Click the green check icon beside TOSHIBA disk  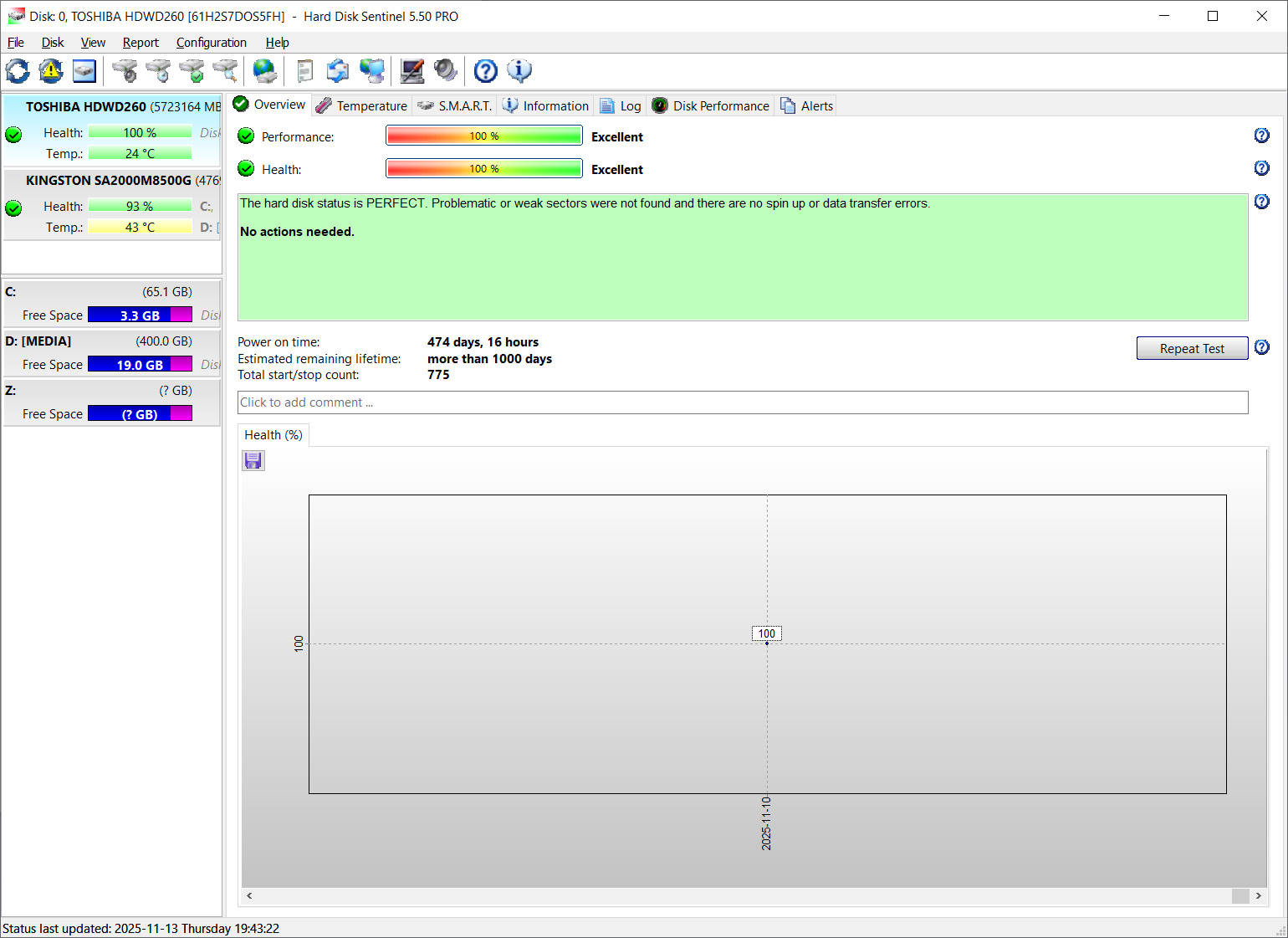[13, 134]
